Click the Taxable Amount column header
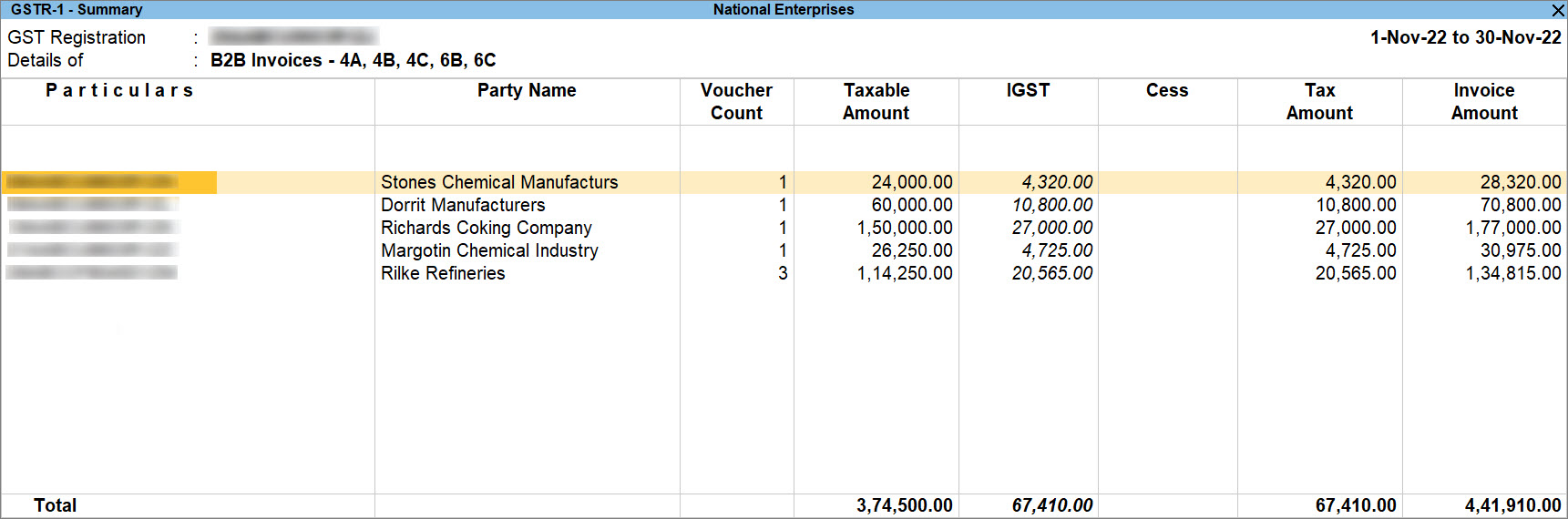1568x519 pixels. (x=876, y=101)
